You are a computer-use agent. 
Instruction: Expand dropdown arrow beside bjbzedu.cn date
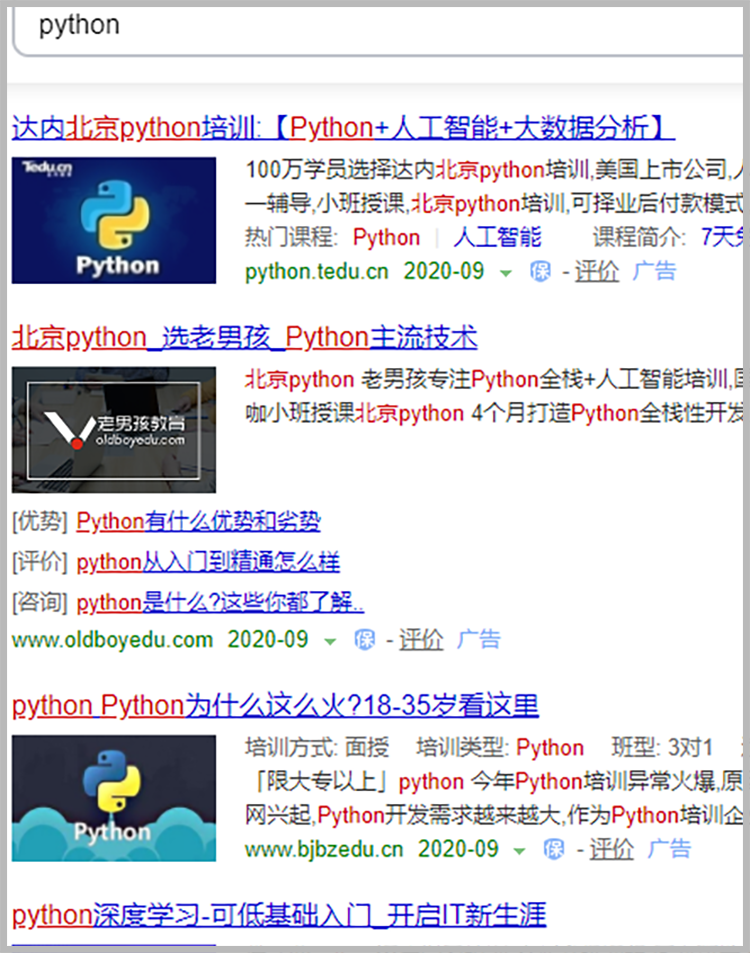[520, 852]
